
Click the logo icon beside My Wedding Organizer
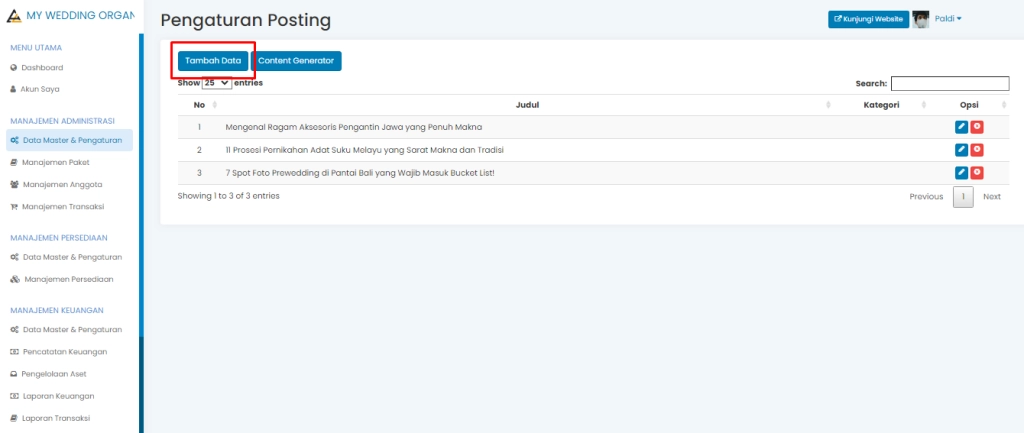(x=14, y=17)
